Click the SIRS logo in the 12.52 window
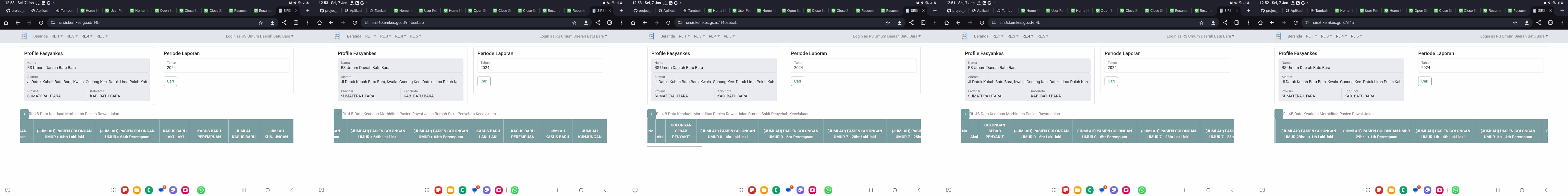1568x196 pixels. point(1278,36)
